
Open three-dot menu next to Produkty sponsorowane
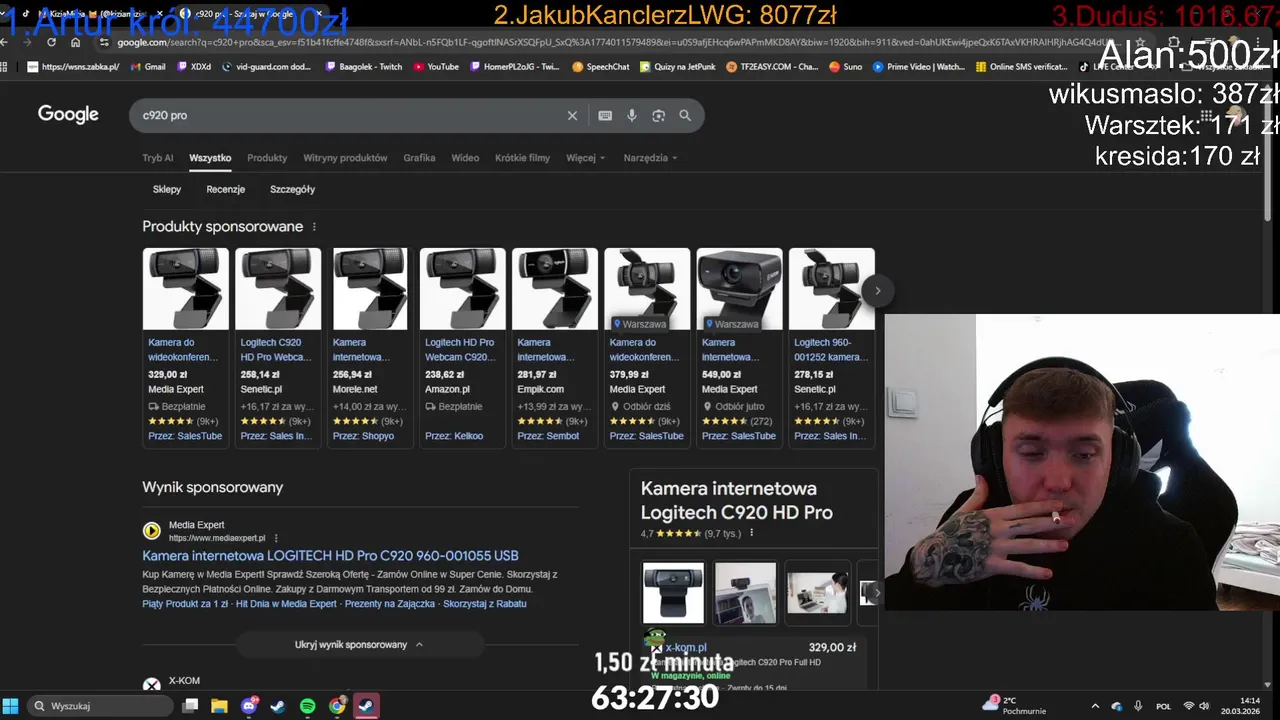click(x=314, y=227)
